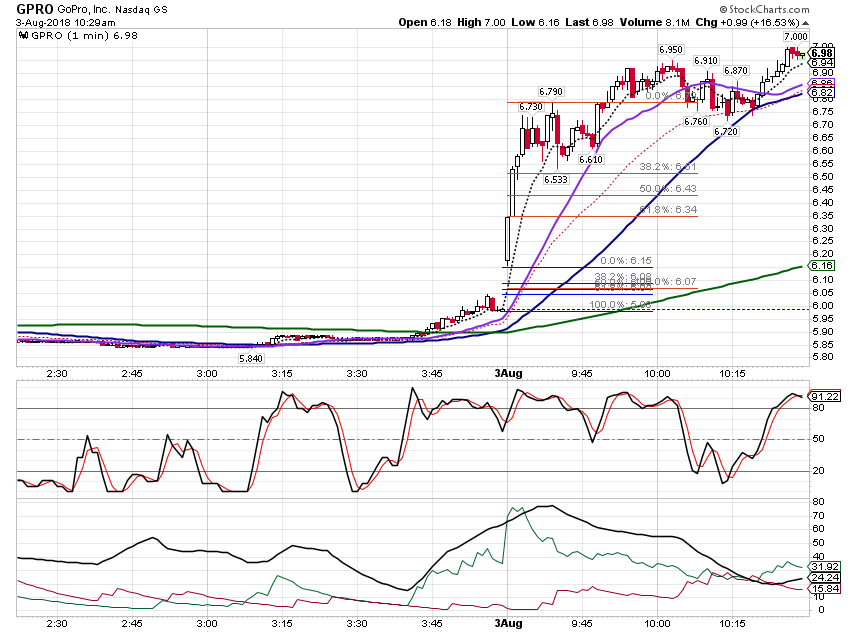Image resolution: width=850 pixels, height=633 pixels.
Task: Click the 5.840 low price annotation
Action: 250,358
